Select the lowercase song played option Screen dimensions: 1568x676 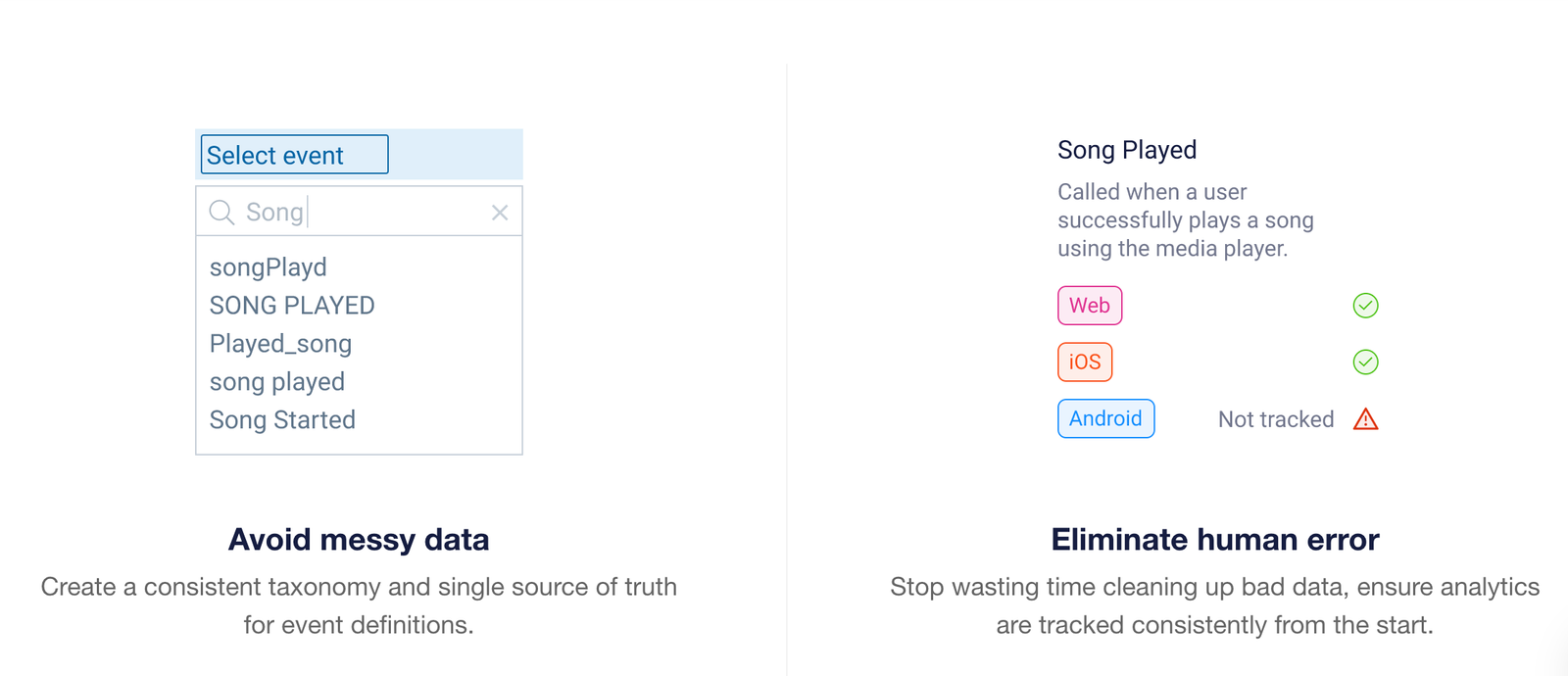tap(277, 382)
